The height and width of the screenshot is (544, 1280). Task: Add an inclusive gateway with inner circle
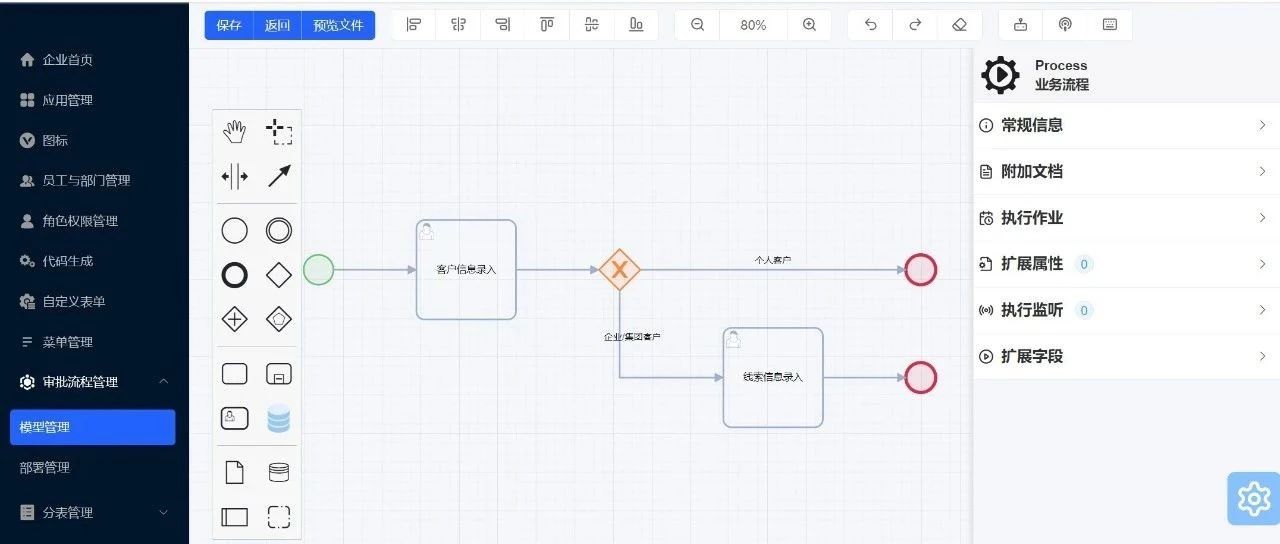pyautogui.click(x=279, y=319)
